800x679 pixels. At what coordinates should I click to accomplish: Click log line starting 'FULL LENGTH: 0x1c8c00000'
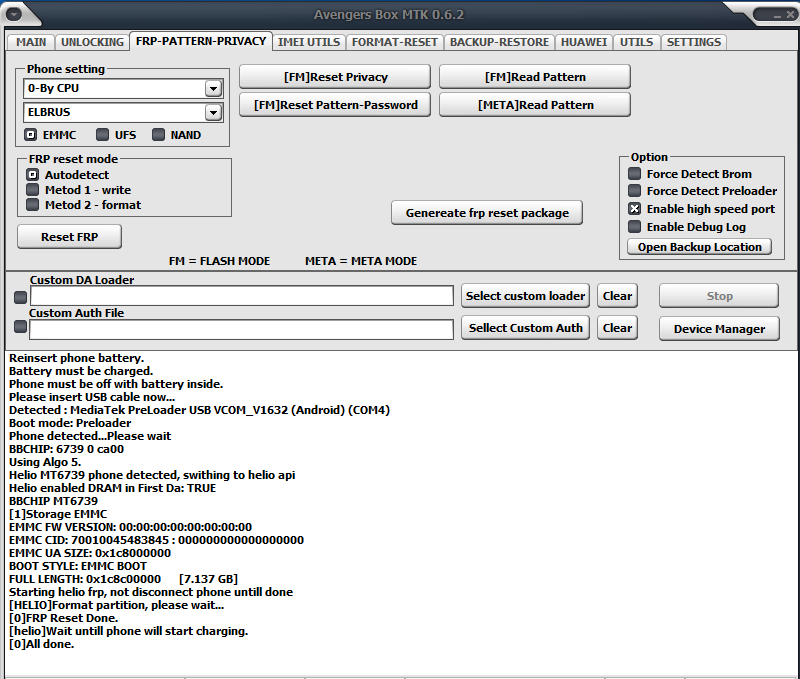[123, 579]
